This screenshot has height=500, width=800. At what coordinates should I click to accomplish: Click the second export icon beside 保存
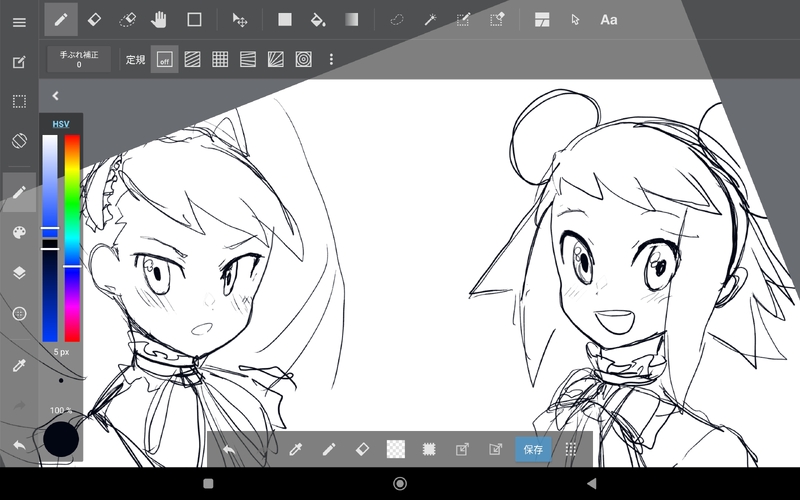pos(495,449)
